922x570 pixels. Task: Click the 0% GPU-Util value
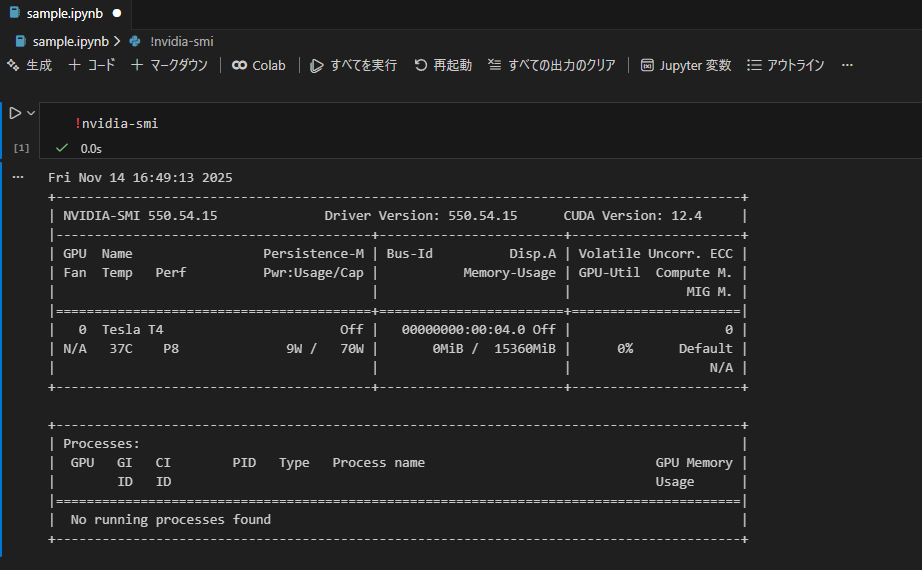tap(625, 349)
